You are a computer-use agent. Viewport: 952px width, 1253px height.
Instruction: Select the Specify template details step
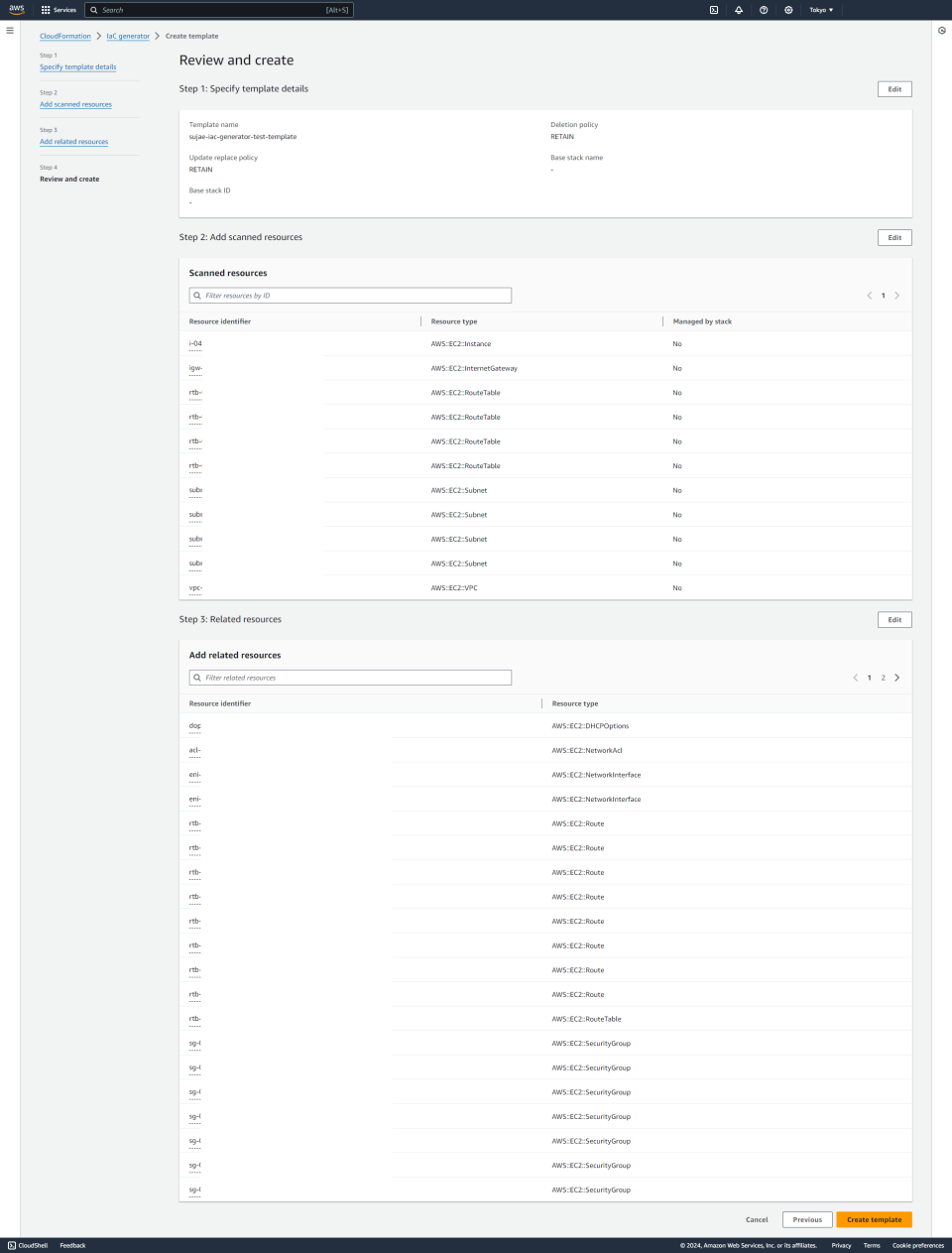77,66
